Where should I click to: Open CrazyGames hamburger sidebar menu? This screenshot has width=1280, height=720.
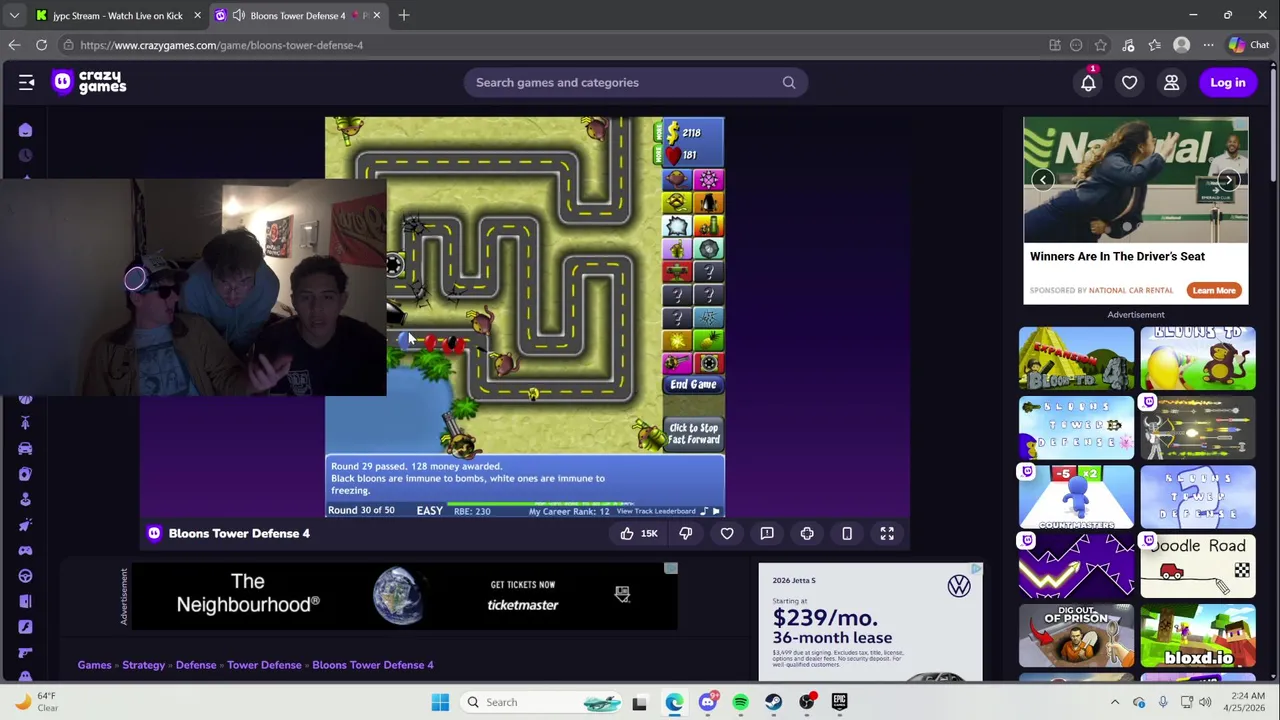(x=26, y=83)
